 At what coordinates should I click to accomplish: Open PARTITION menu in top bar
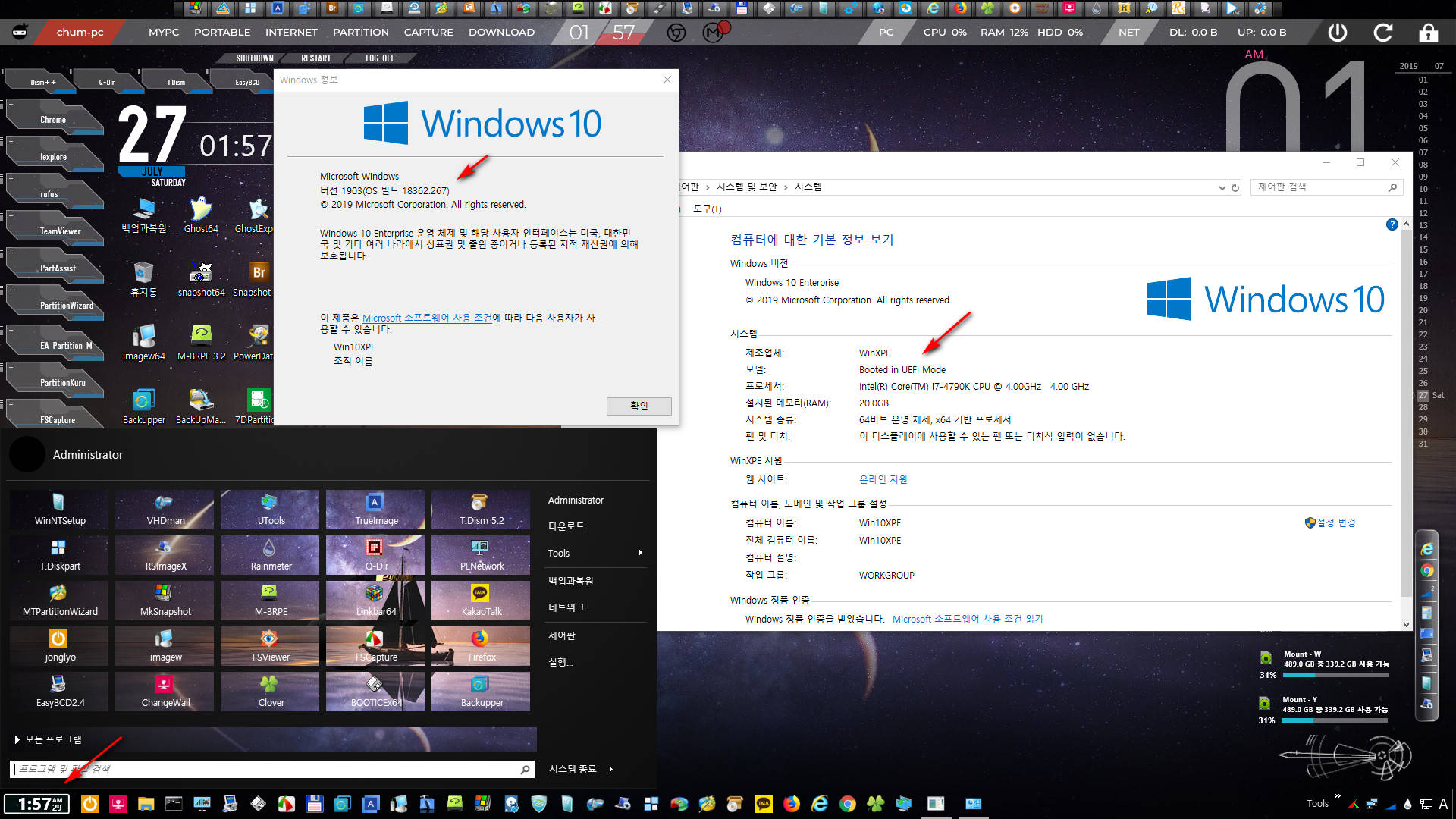click(x=361, y=33)
